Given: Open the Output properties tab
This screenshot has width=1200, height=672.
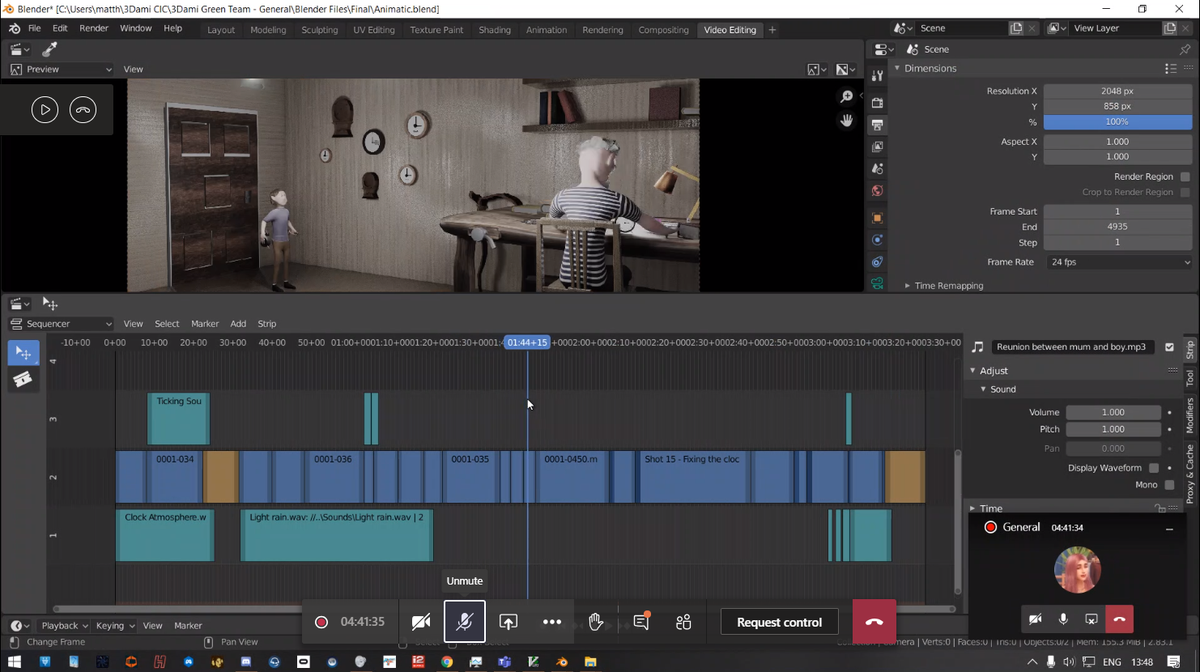Looking at the screenshot, I should 877,124.
